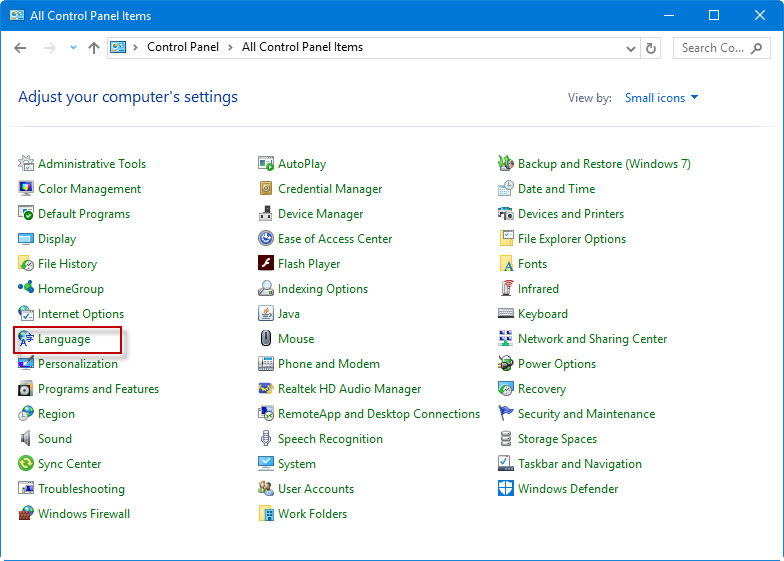Click the Language globe icon
Screen dimensions: 784x561
click(x=26, y=338)
